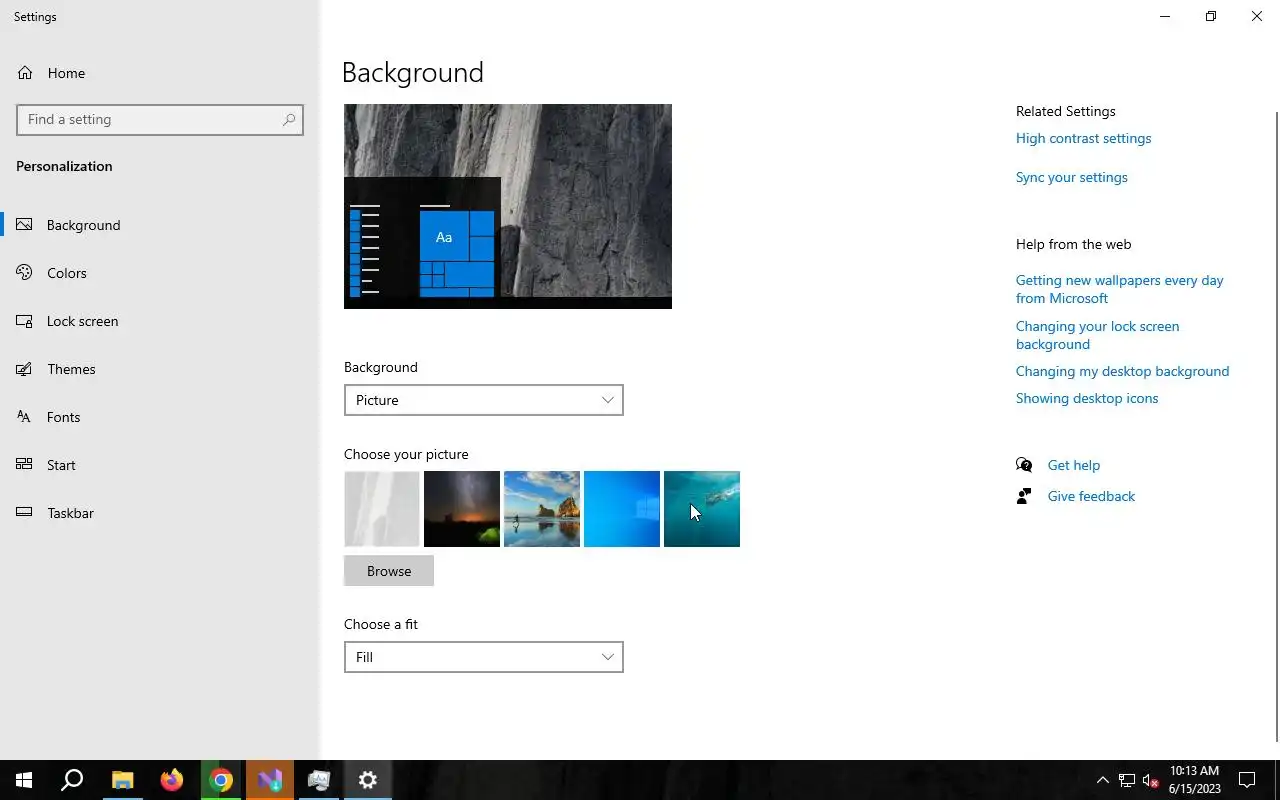The height and width of the screenshot is (800, 1280).
Task: Open the taskbar clock showing 10:13 AM
Action: [x=1195, y=780]
